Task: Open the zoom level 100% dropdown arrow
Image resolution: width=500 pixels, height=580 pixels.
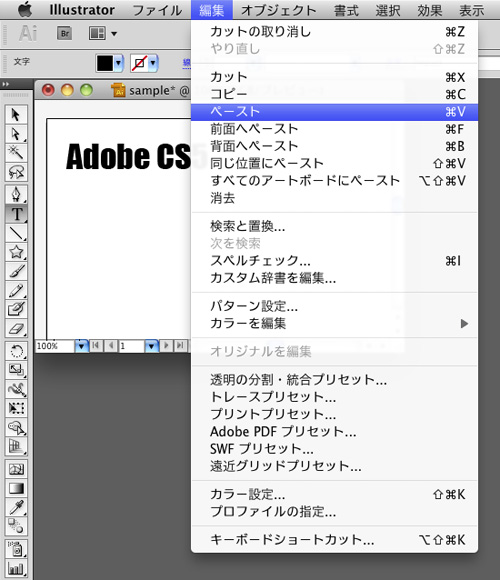Action: [81, 346]
